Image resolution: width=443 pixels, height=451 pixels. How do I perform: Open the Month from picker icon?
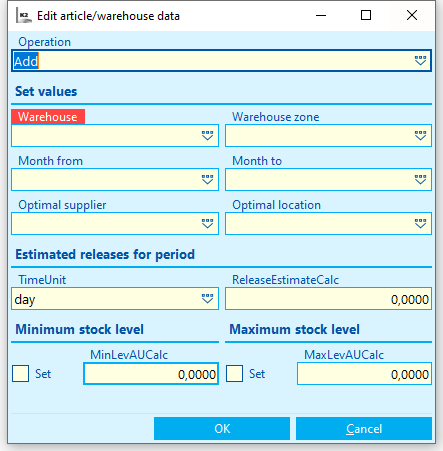(207, 180)
